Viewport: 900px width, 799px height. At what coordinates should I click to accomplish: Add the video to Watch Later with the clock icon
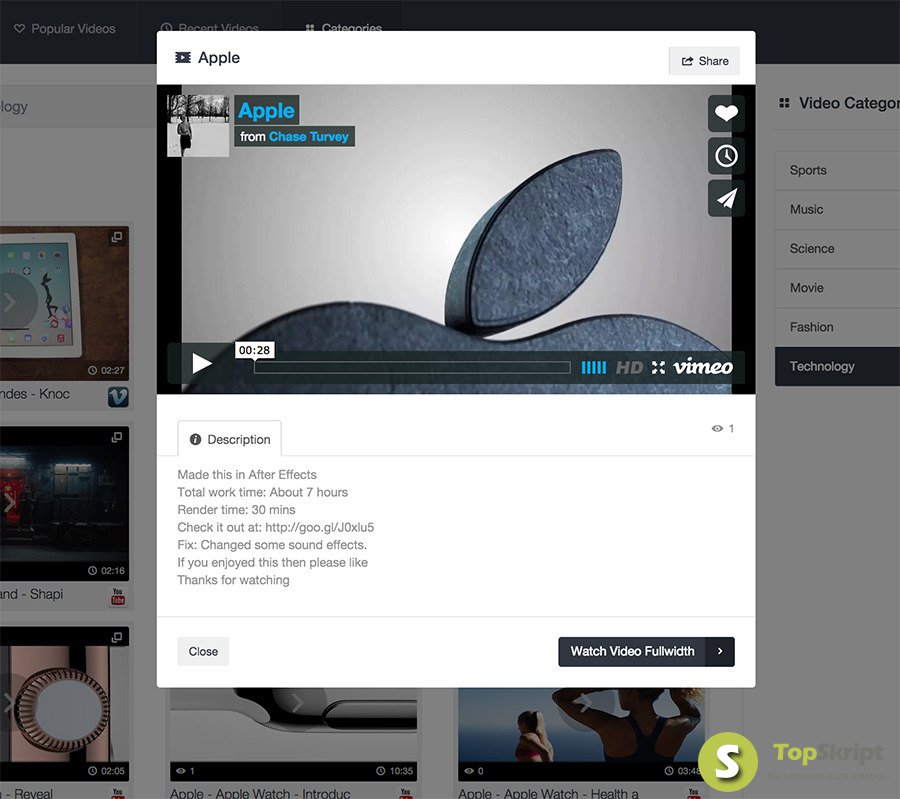(x=726, y=156)
